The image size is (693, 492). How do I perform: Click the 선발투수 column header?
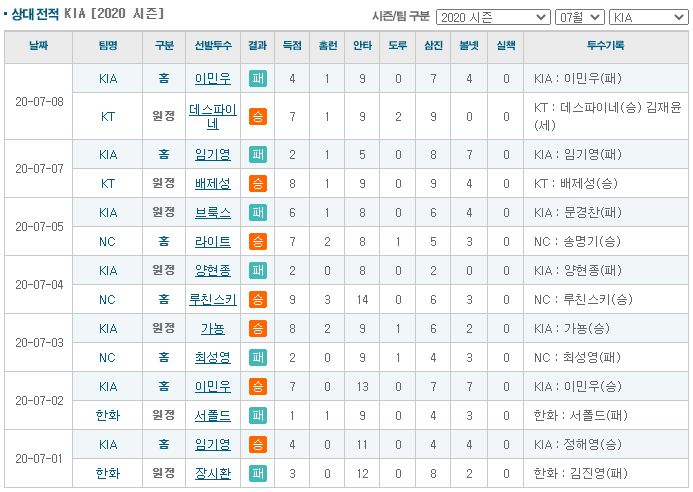click(x=213, y=46)
